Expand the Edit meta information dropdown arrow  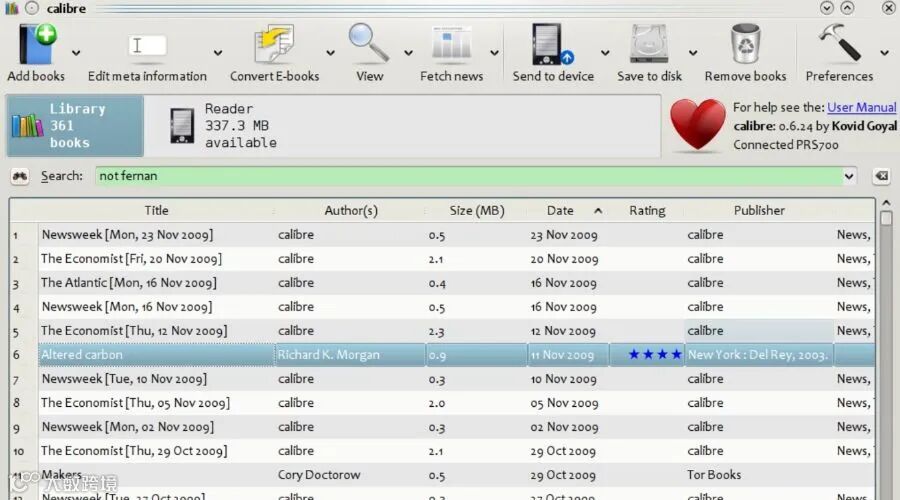click(x=218, y=53)
